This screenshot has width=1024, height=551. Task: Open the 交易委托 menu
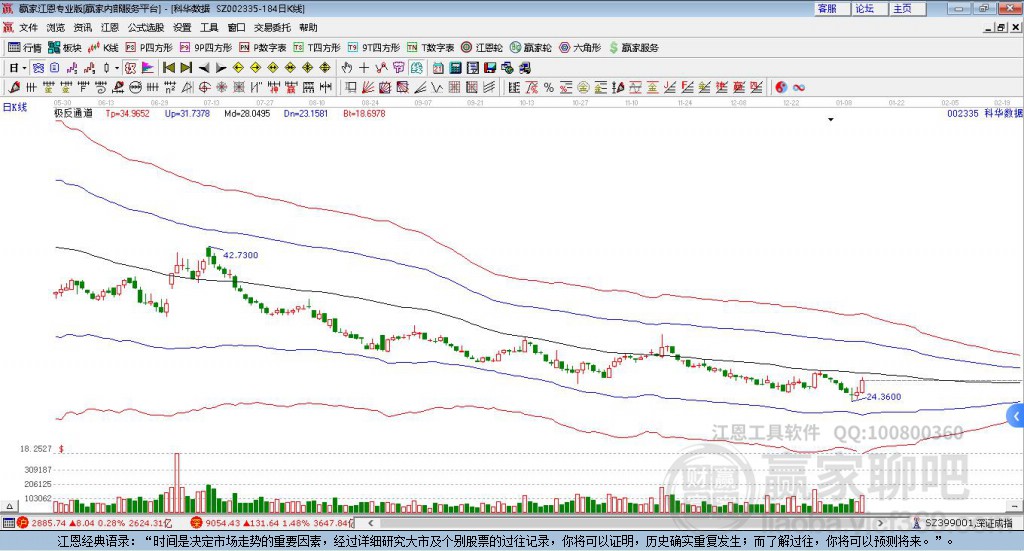click(272, 27)
